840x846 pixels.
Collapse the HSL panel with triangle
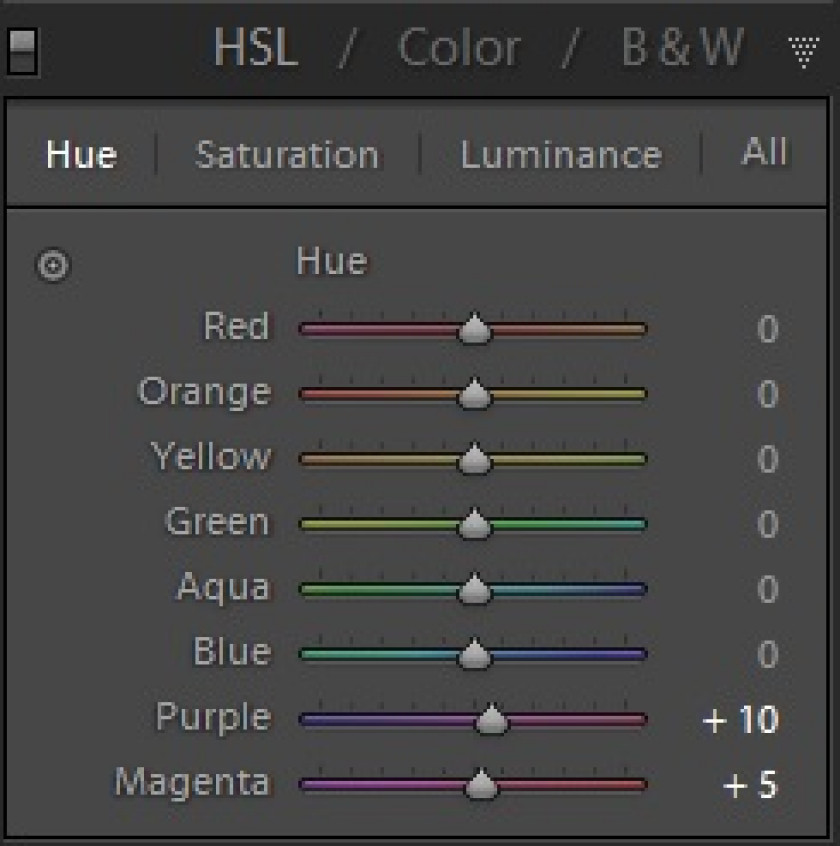[803, 52]
